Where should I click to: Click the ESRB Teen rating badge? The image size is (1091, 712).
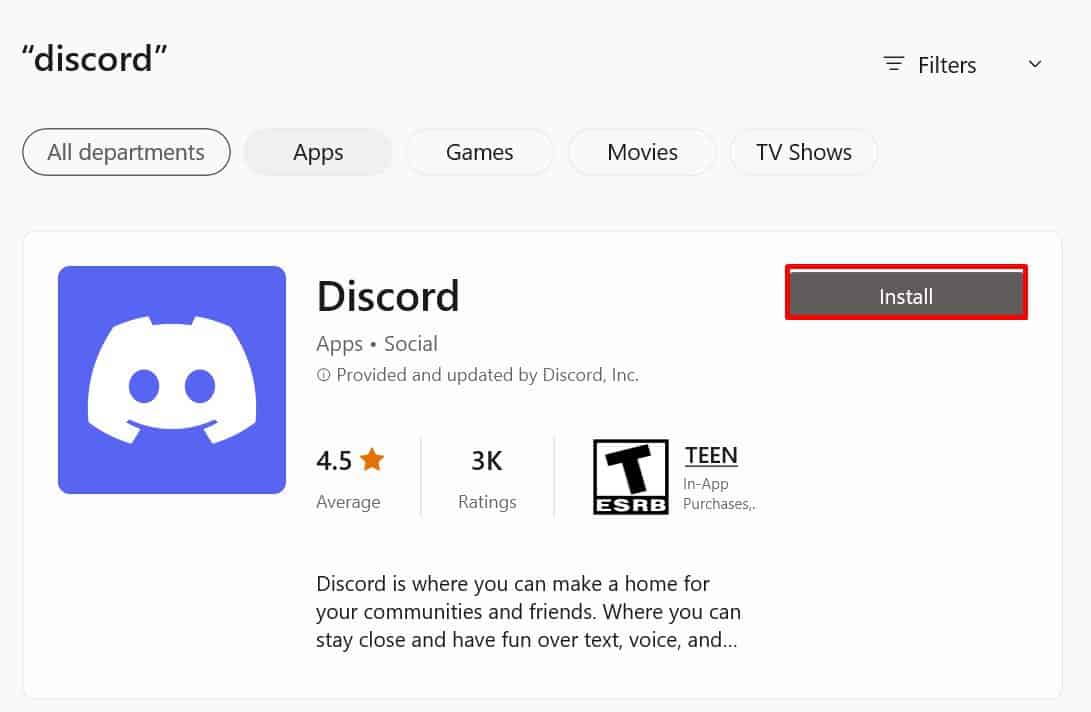pyautogui.click(x=630, y=477)
